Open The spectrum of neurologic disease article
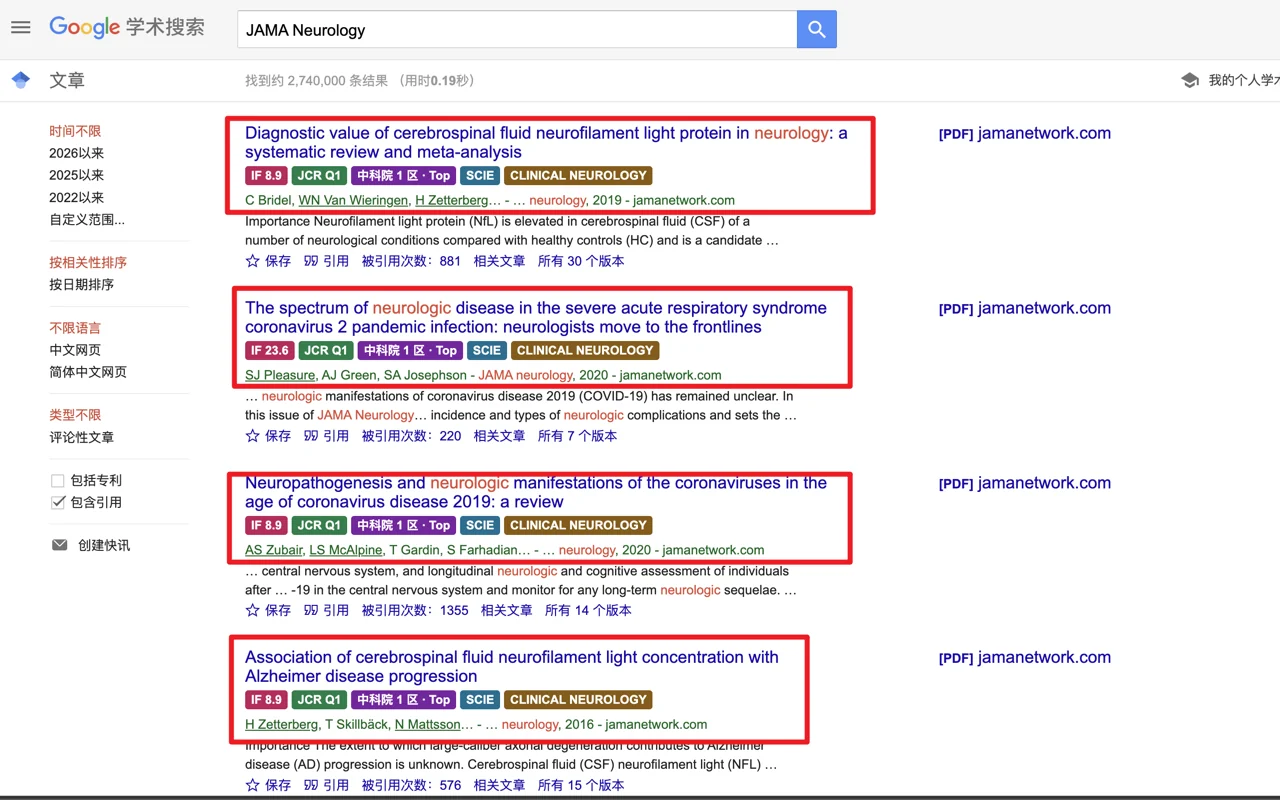Viewport: 1280px width, 800px height. click(x=536, y=317)
